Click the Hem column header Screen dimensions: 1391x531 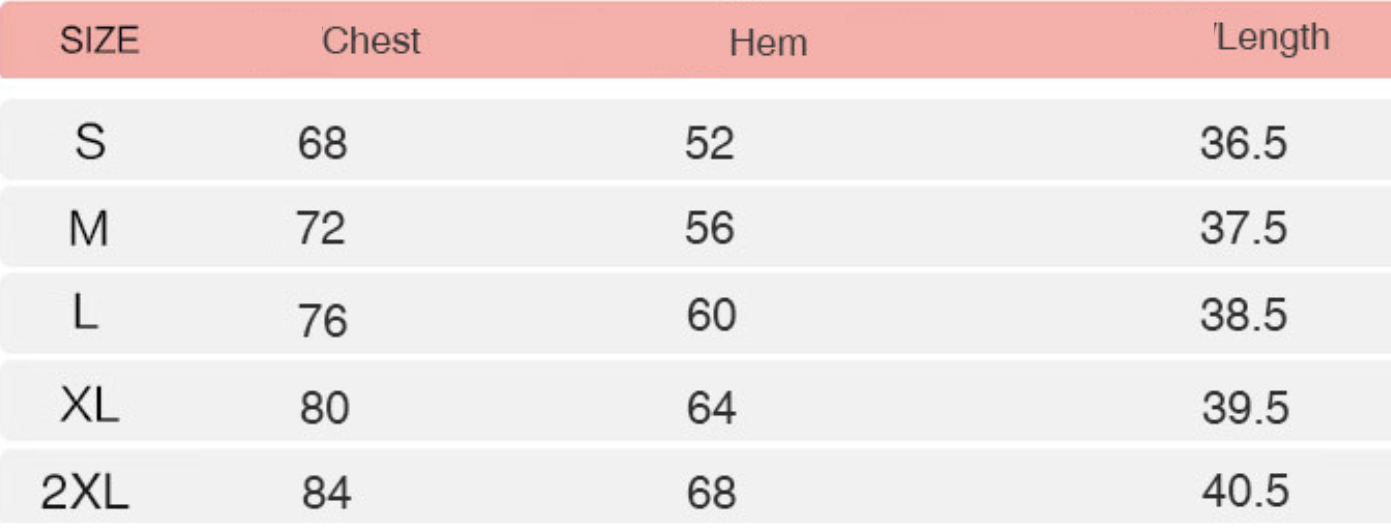(768, 42)
